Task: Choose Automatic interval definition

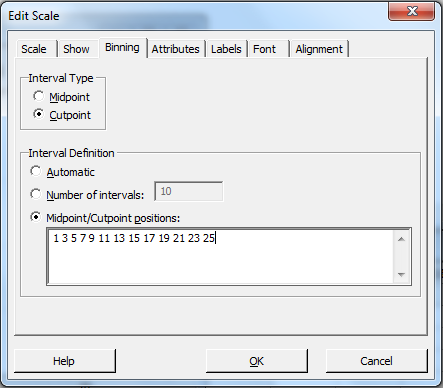Action: click(36, 171)
